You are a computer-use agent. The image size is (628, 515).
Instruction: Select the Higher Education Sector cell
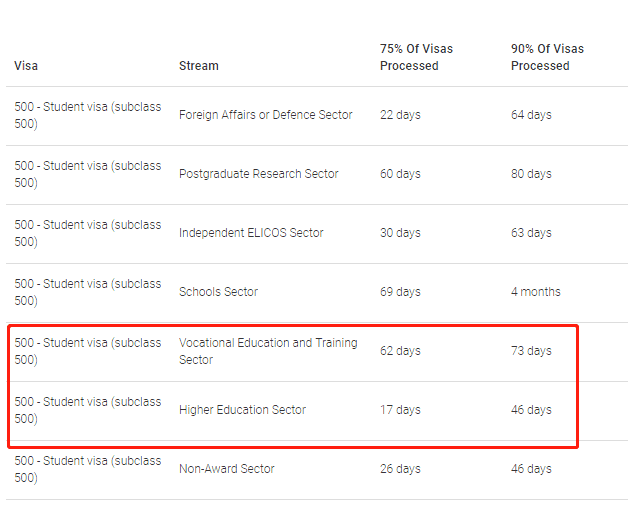pyautogui.click(x=242, y=410)
